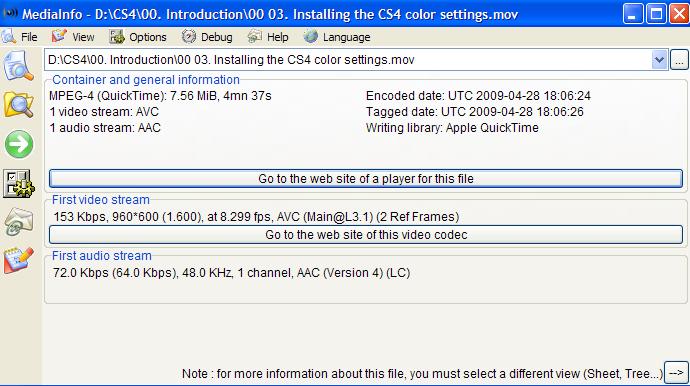This screenshot has height=386, width=690.
Task: Expand the file path dropdown arrow
Action: (659, 60)
